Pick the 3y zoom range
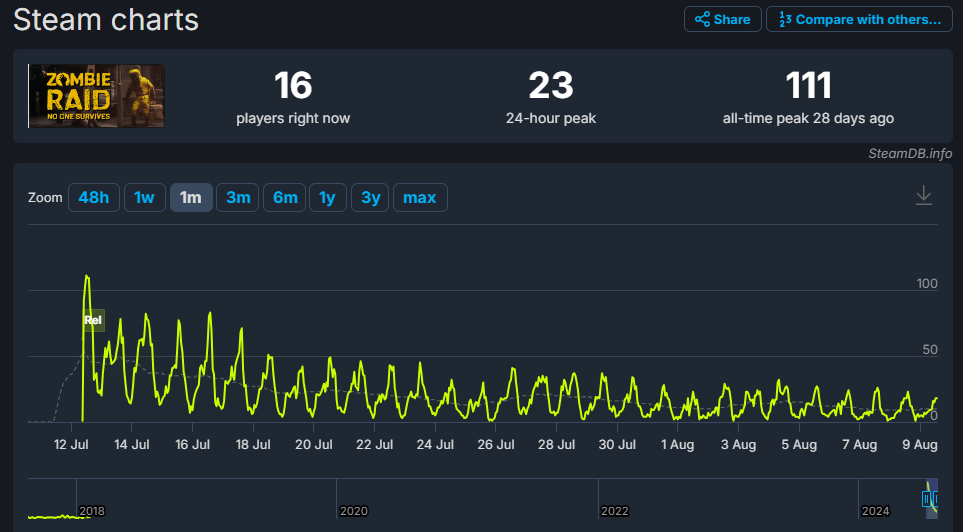This screenshot has width=963, height=532. 370,197
